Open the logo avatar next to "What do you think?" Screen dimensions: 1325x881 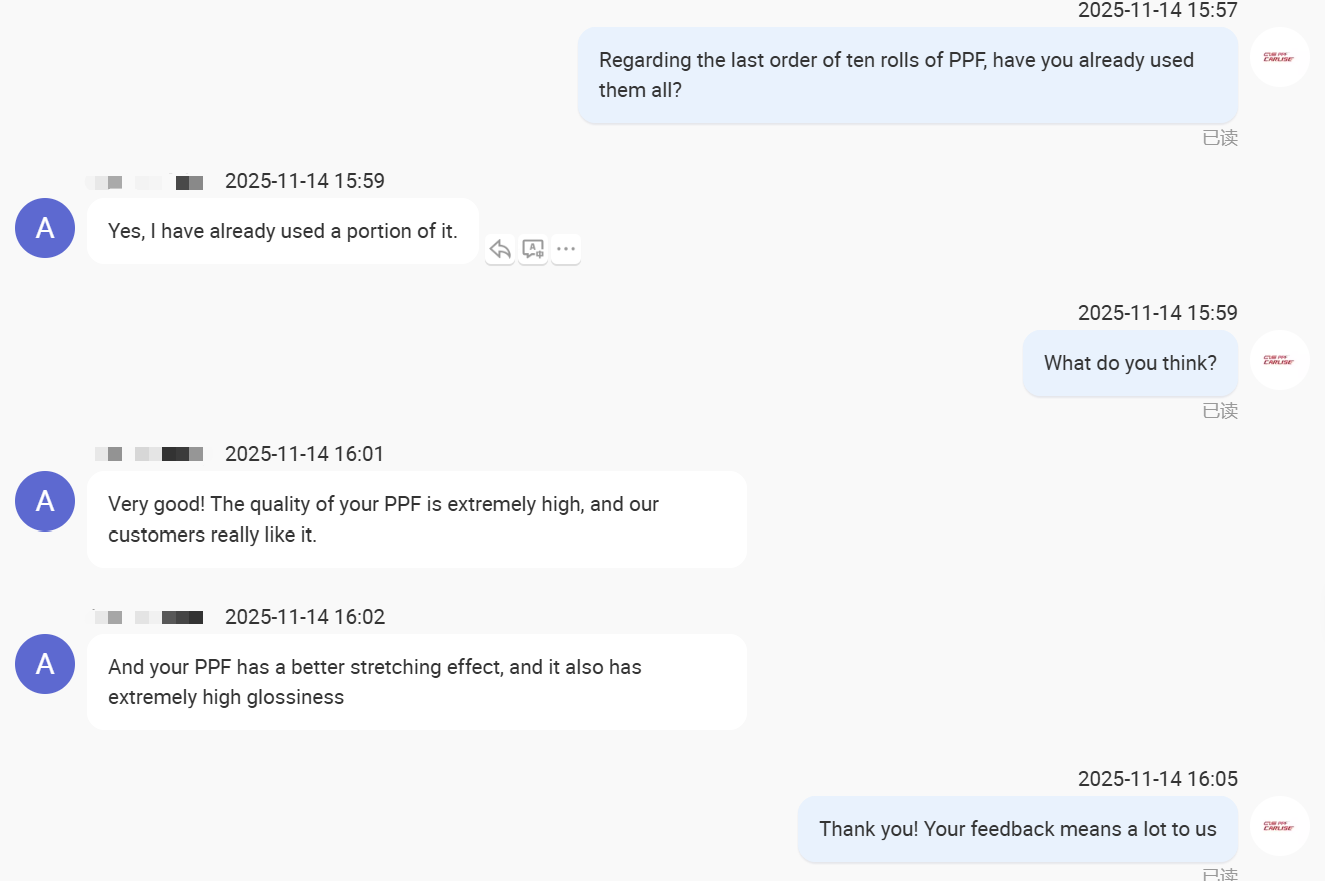pyautogui.click(x=1279, y=360)
